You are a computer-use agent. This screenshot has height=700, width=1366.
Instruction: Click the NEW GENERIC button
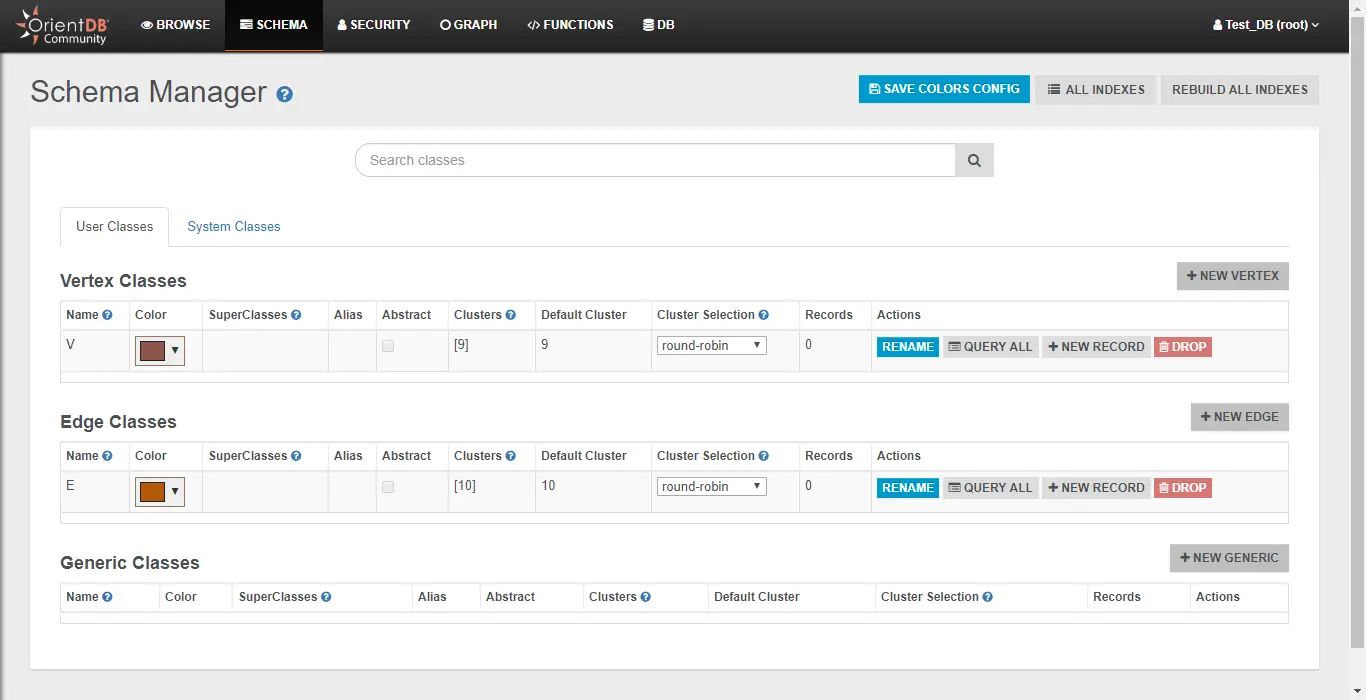(x=1229, y=558)
